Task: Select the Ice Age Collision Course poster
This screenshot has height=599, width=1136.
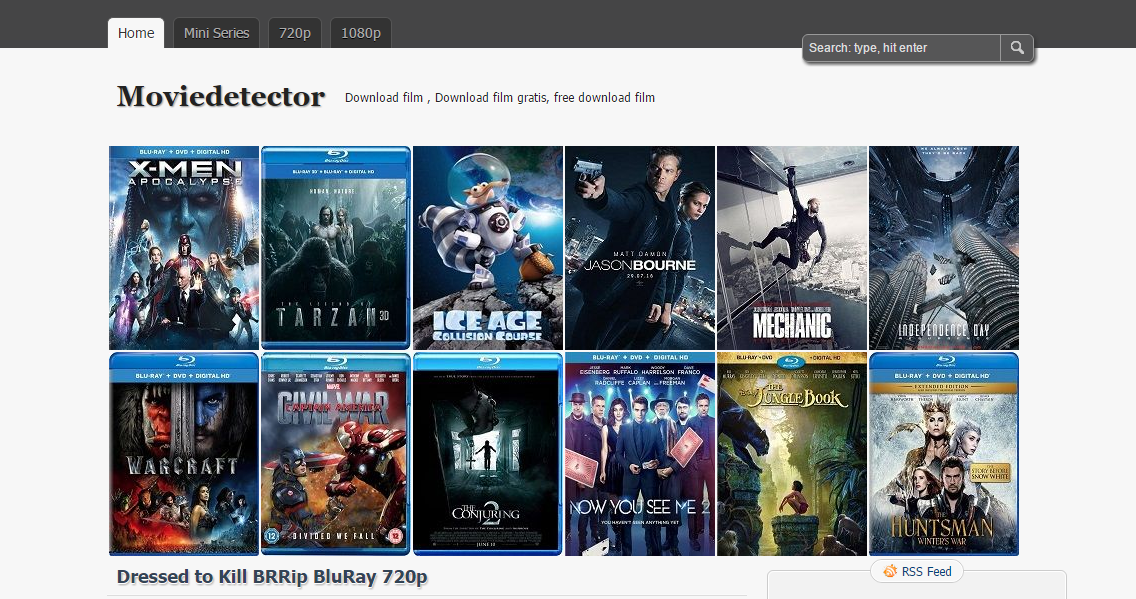Action: [488, 248]
